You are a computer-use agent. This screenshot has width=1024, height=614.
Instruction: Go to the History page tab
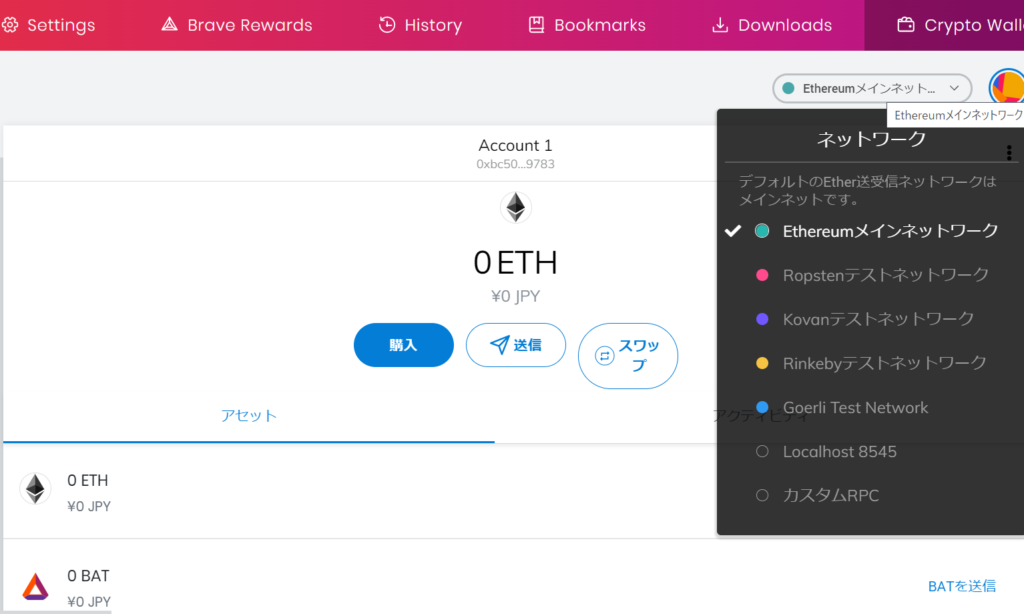click(x=421, y=25)
